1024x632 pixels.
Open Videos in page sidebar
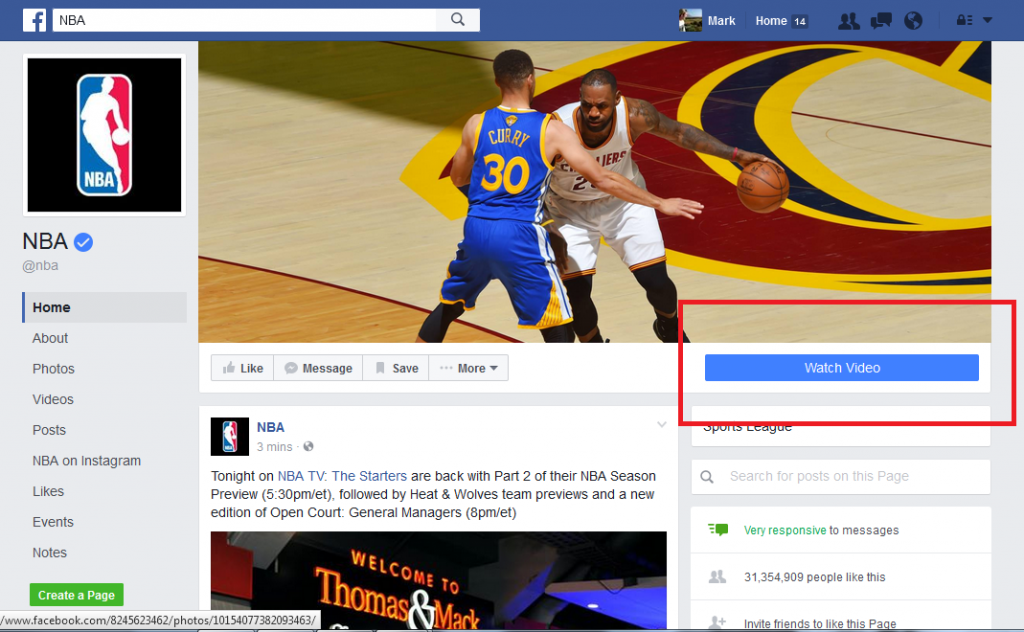tap(53, 399)
